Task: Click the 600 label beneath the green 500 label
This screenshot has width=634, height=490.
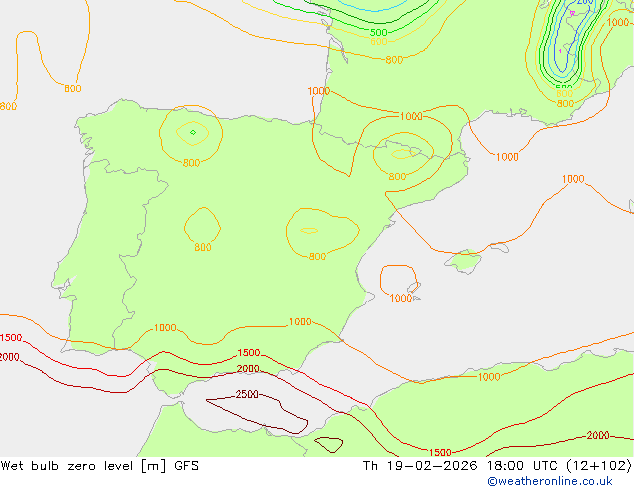Action: point(378,41)
